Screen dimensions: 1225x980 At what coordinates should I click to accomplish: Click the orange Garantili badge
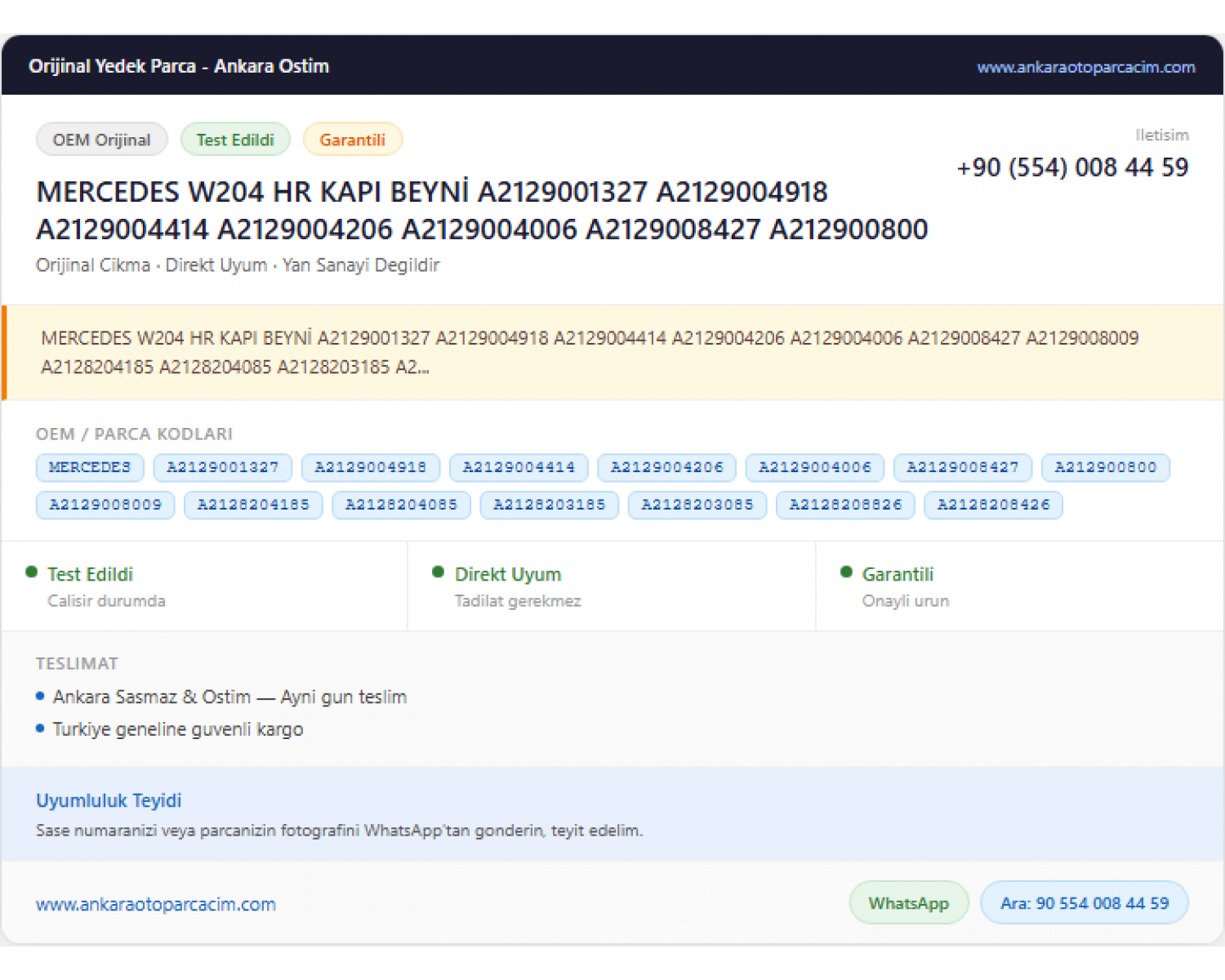(x=352, y=140)
